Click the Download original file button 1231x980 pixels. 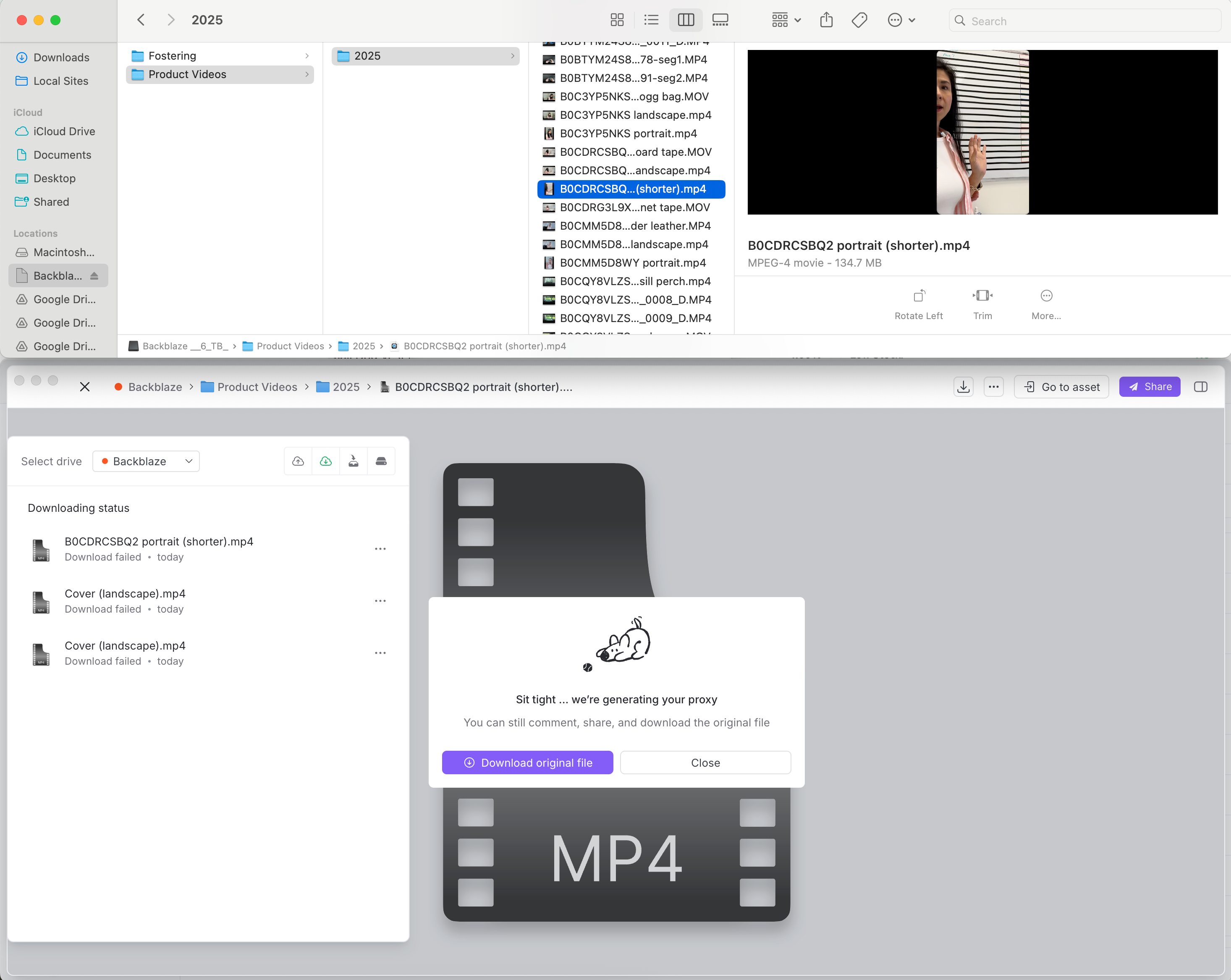528,763
